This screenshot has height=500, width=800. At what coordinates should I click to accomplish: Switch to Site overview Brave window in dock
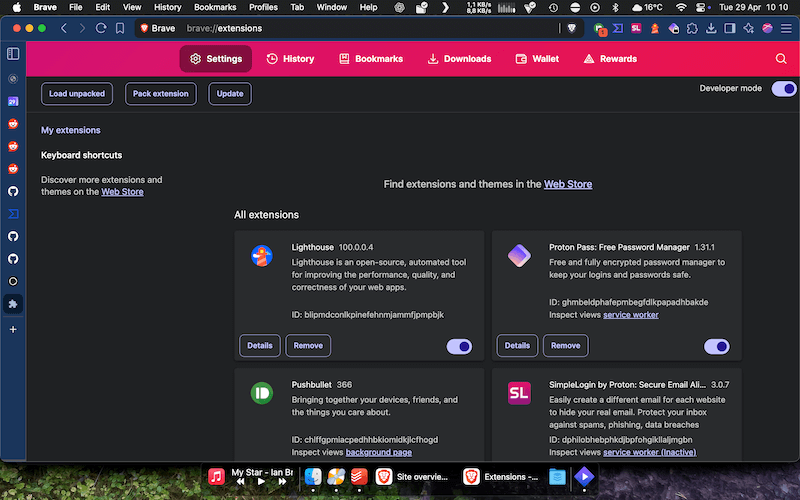(411, 477)
